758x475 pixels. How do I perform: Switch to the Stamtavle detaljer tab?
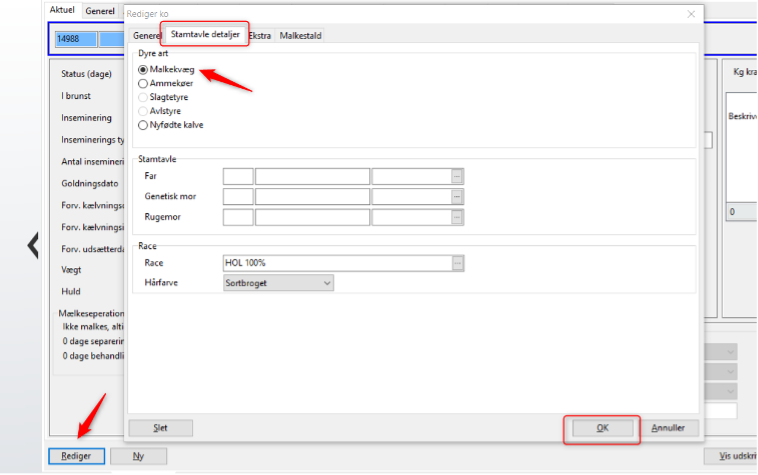[x=205, y=35]
